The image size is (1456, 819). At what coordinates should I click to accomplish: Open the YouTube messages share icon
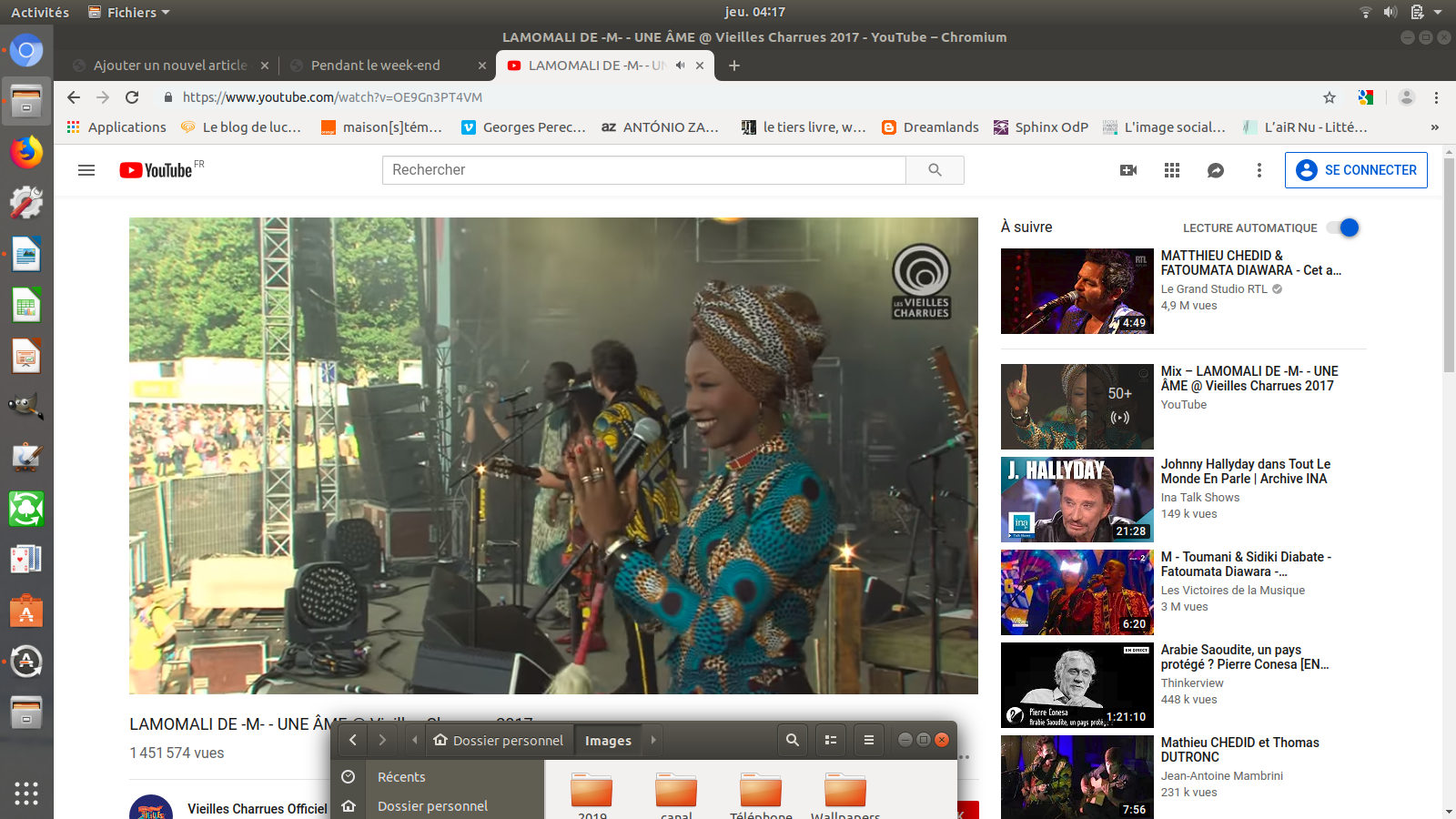1216,170
